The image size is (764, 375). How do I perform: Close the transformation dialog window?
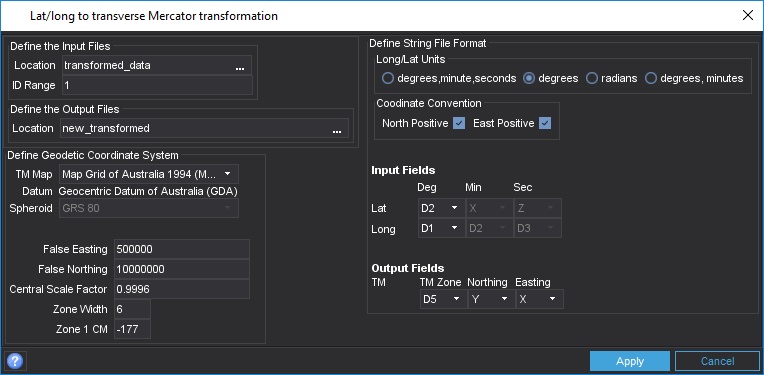click(747, 16)
